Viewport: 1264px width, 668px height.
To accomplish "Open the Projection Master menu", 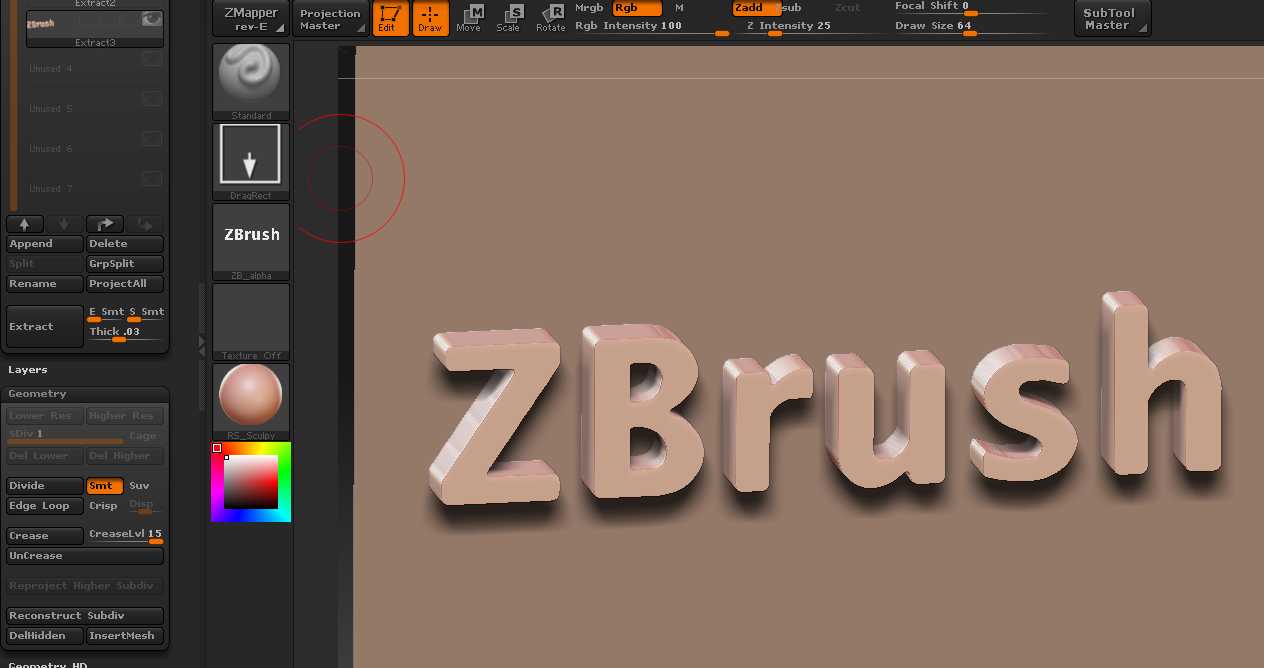I will click(x=330, y=19).
